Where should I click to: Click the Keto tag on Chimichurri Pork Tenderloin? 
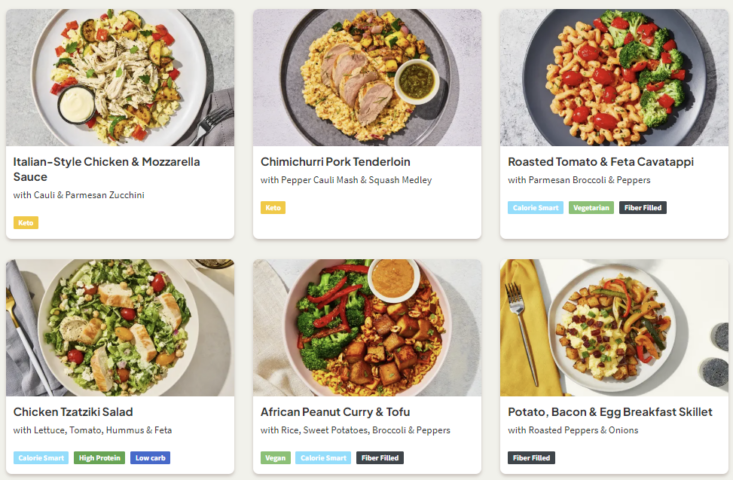(273, 208)
